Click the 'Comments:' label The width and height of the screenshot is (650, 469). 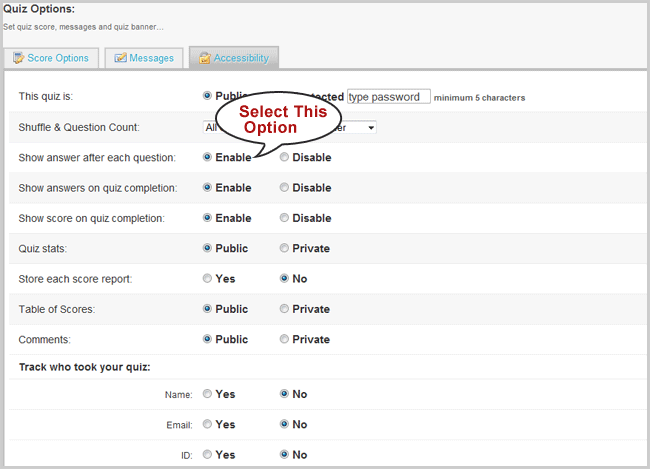(44, 340)
